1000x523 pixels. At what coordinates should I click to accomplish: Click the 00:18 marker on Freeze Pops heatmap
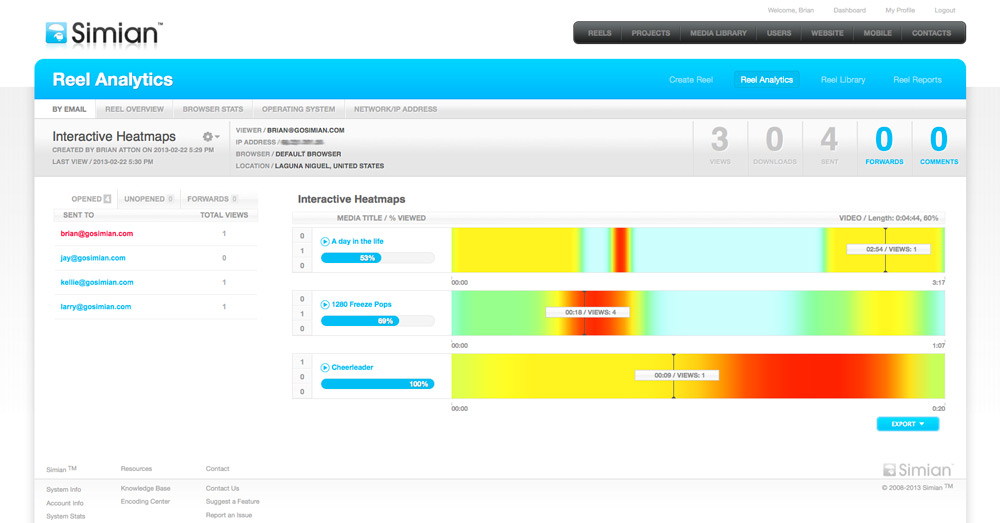click(x=588, y=313)
